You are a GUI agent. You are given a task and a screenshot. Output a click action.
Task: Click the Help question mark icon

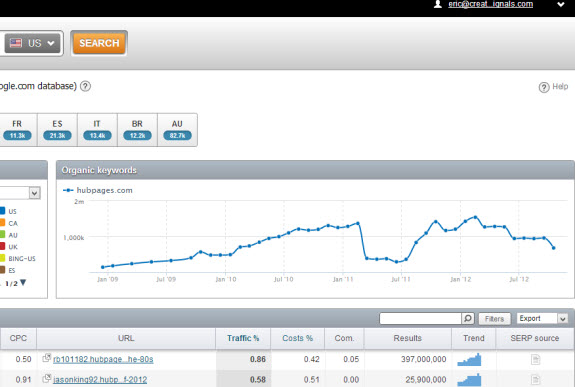(x=544, y=87)
